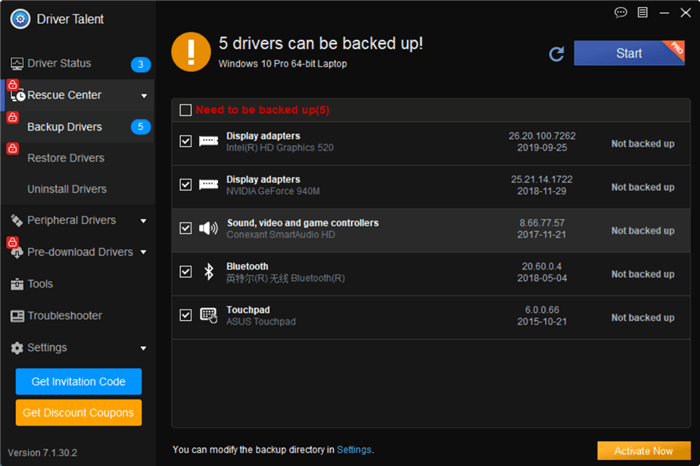
Task: Open the Tools section
Action: click(78, 284)
